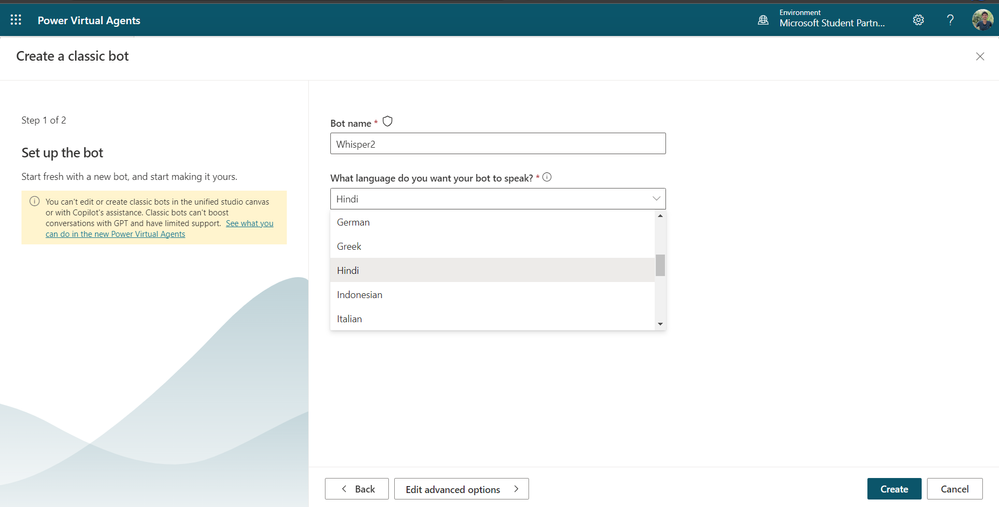Click the language info icon

coord(547,177)
